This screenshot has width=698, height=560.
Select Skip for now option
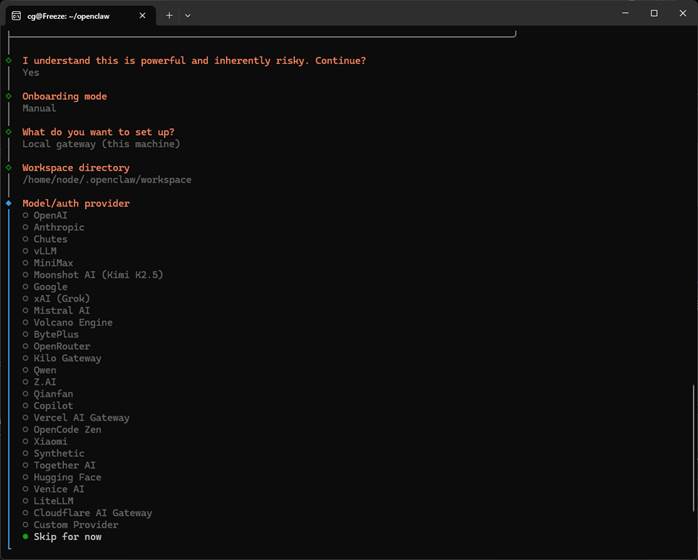66,537
